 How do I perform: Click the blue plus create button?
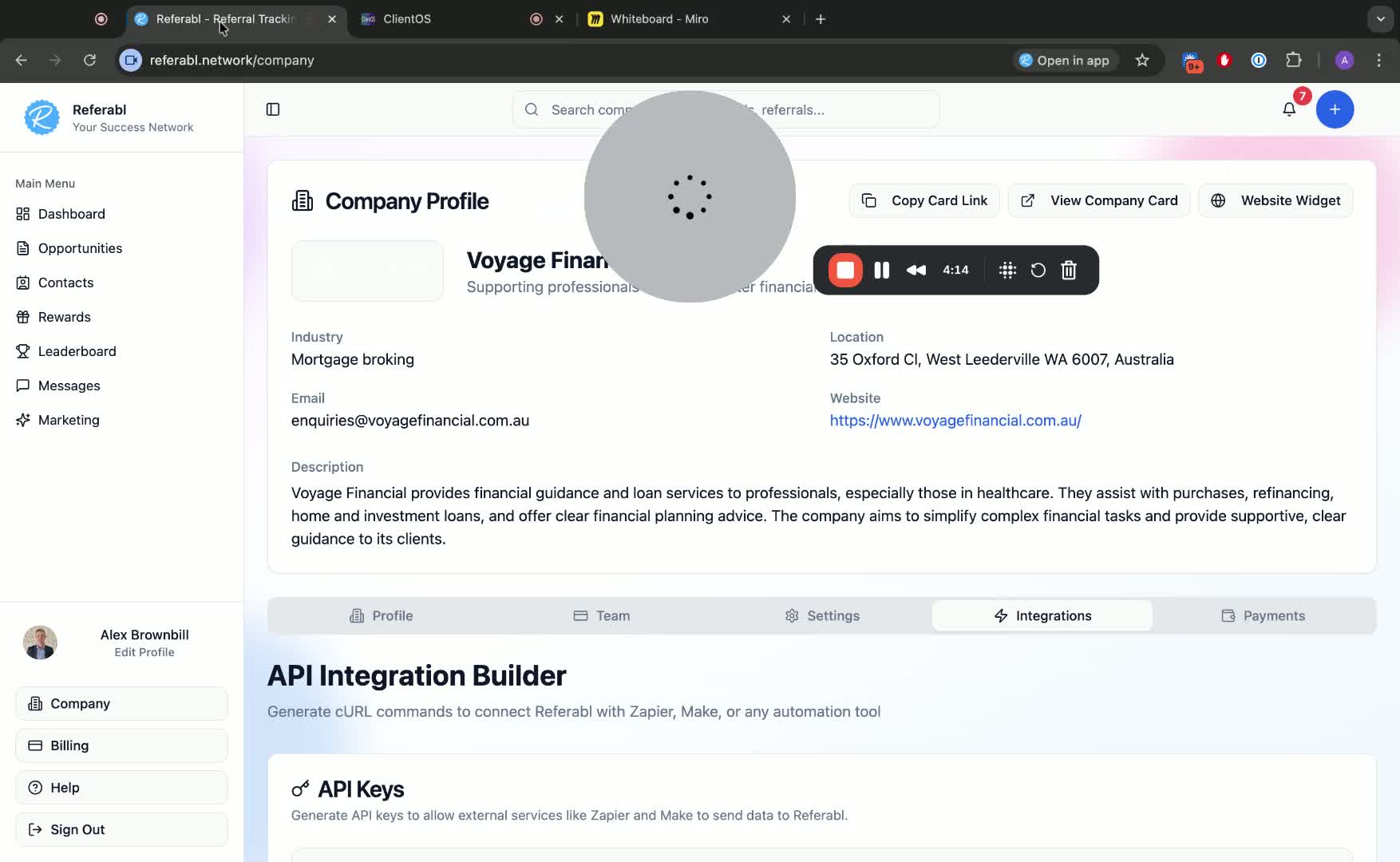tap(1335, 109)
